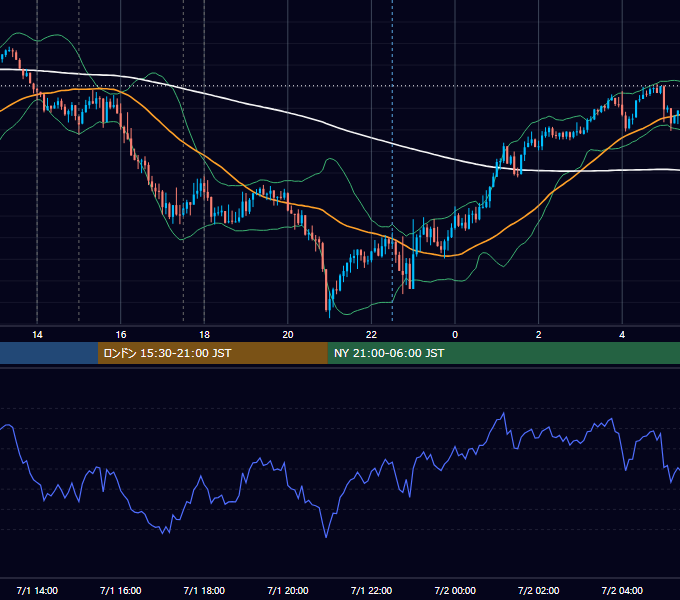Viewport: 680px width, 600px height.
Task: Click the 7/1 16:00 time label
Action: pos(121,590)
